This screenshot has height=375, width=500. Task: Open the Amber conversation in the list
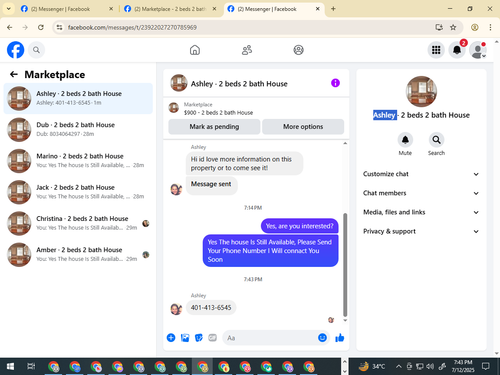(78, 254)
